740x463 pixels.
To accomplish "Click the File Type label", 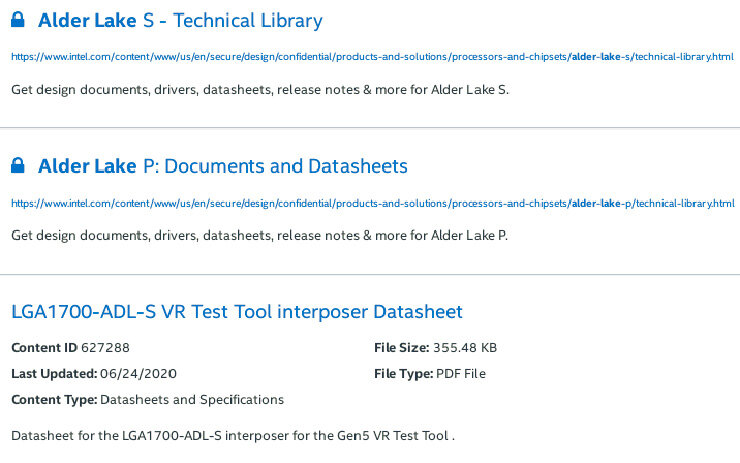I will click(404, 374).
